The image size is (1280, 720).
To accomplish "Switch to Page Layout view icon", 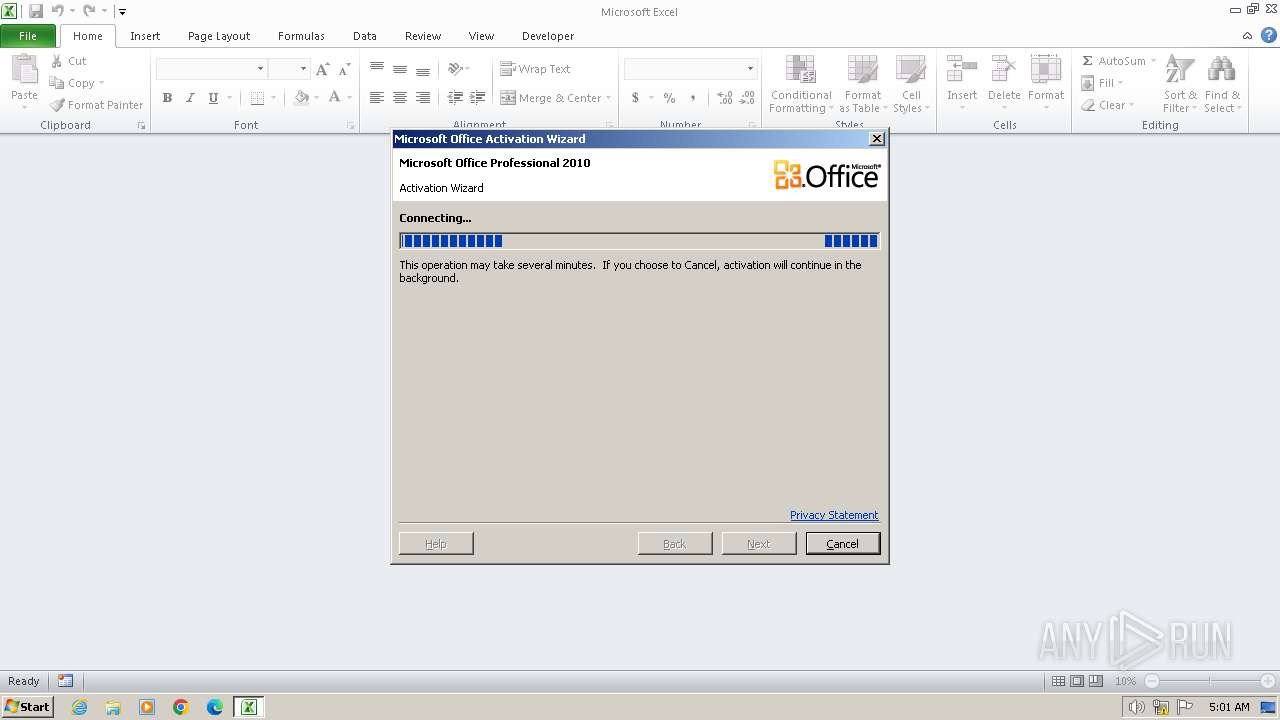I will pyautogui.click(x=1077, y=681).
